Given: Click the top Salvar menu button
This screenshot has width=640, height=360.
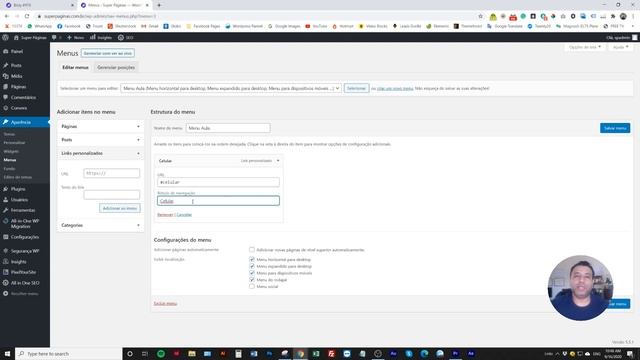Looking at the screenshot, I should (x=615, y=128).
